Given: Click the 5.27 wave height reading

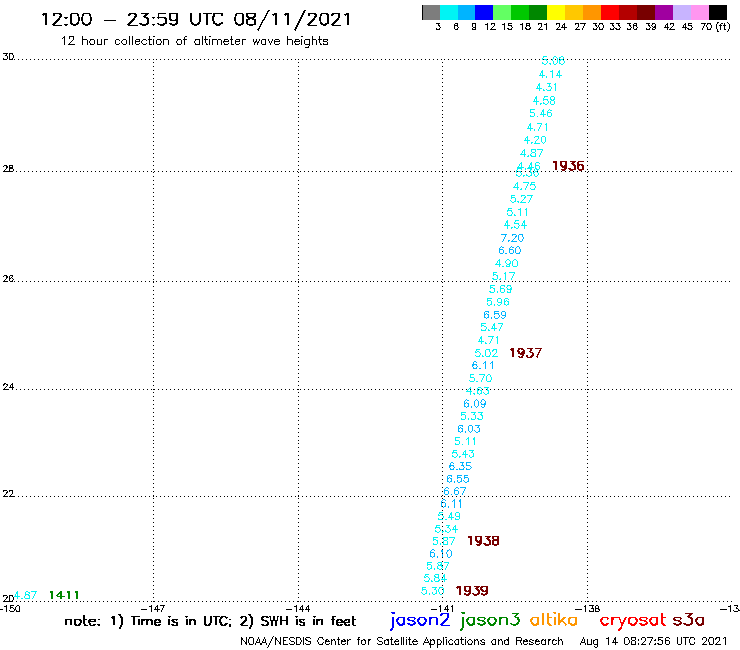Looking at the screenshot, I should point(521,199).
